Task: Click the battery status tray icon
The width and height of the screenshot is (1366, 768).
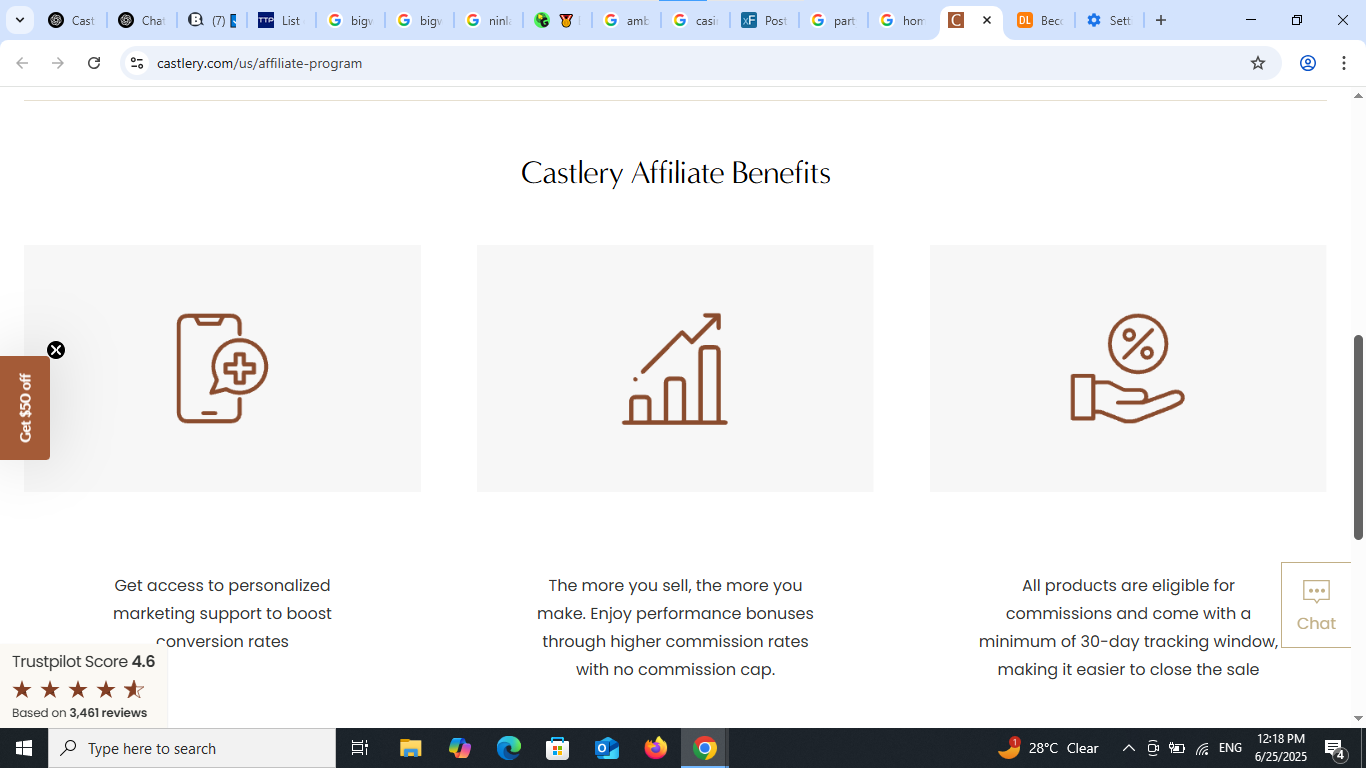Action: coord(1177,748)
